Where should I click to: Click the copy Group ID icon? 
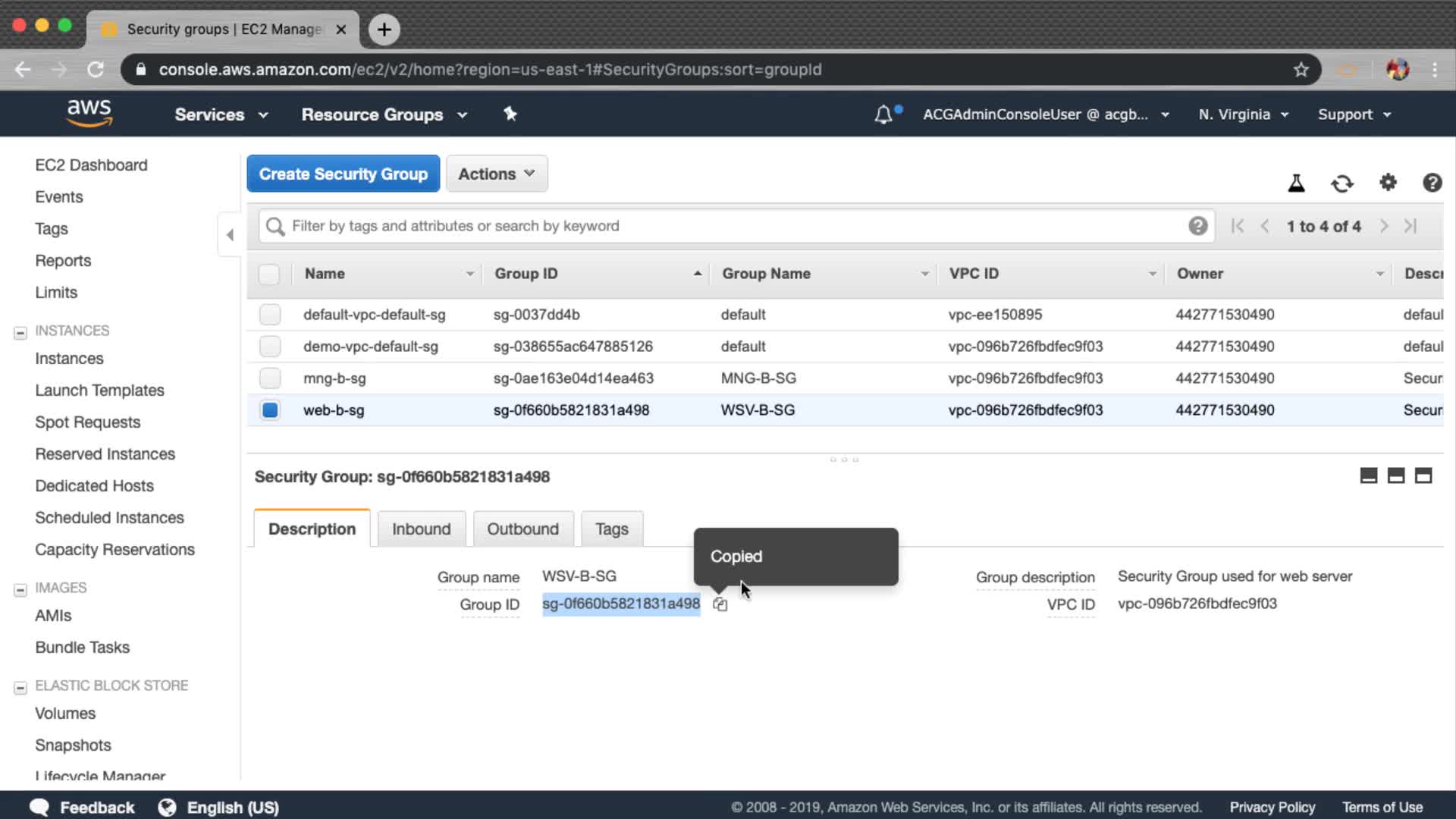click(720, 604)
